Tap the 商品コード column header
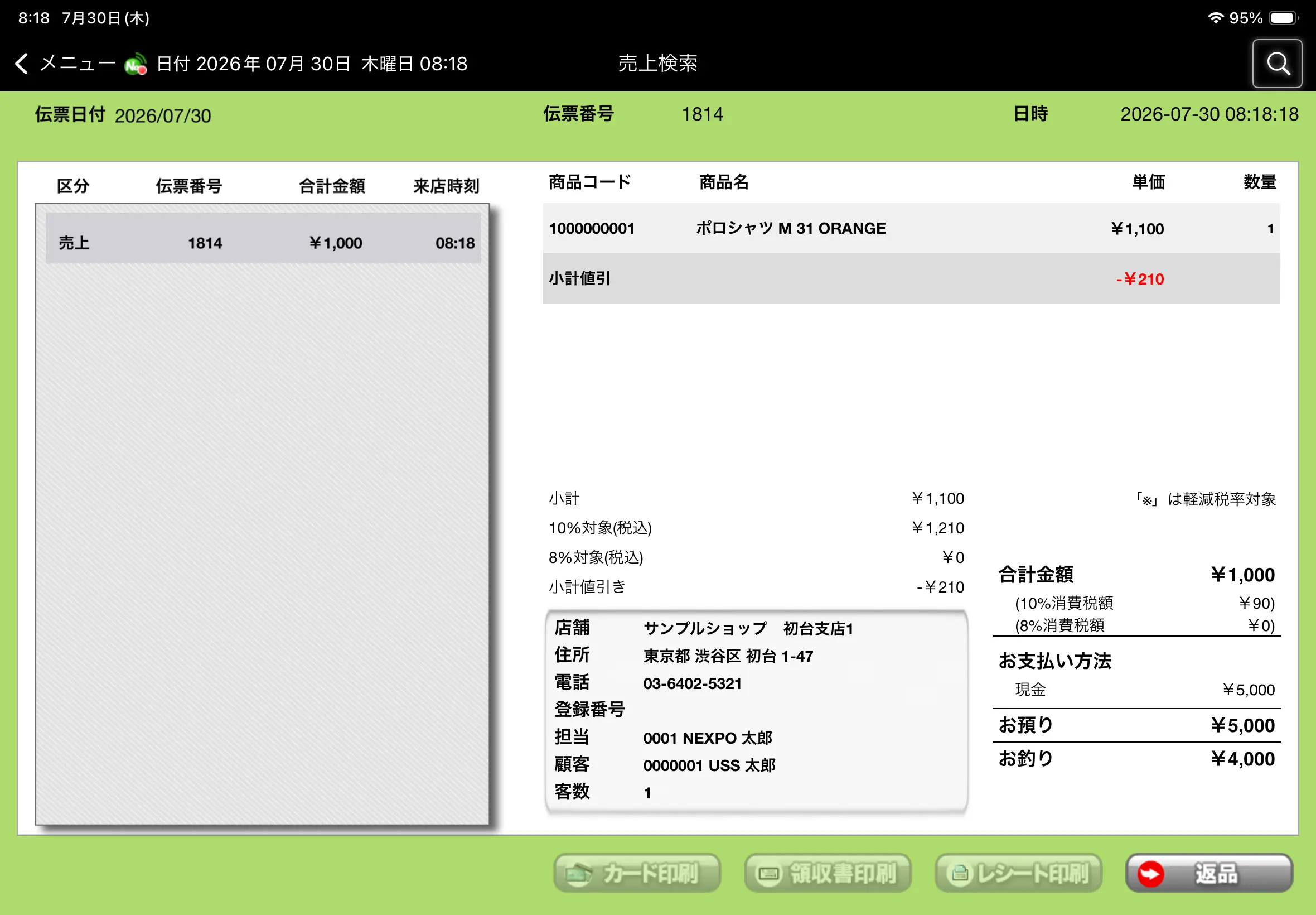The image size is (1316, 915). point(590,182)
